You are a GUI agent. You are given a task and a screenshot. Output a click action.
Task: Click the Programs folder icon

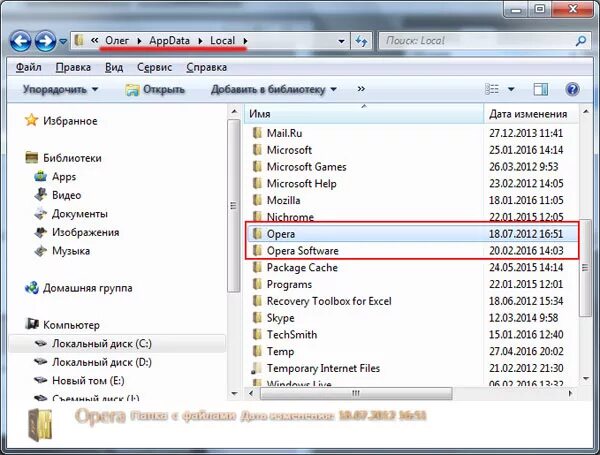click(257, 284)
